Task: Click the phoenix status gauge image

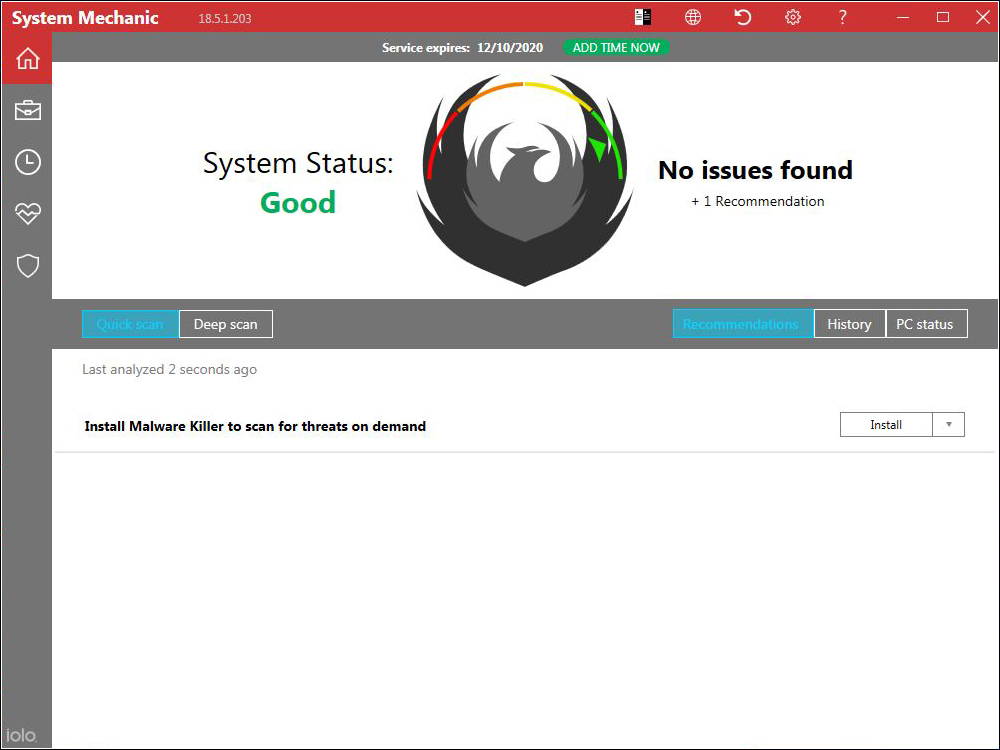Action: 524,180
